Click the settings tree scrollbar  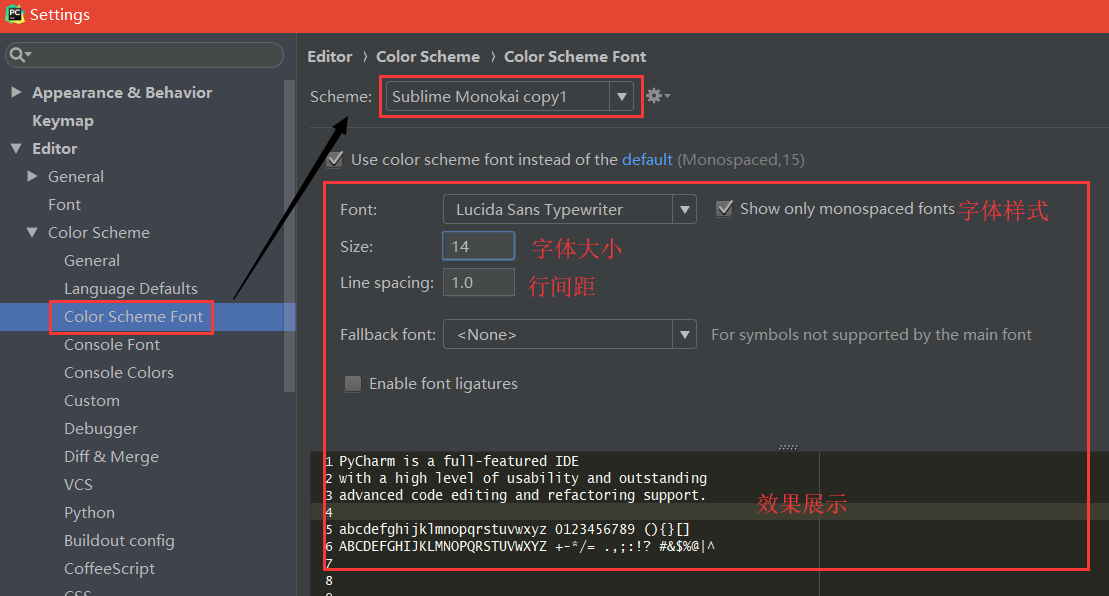tap(289, 237)
